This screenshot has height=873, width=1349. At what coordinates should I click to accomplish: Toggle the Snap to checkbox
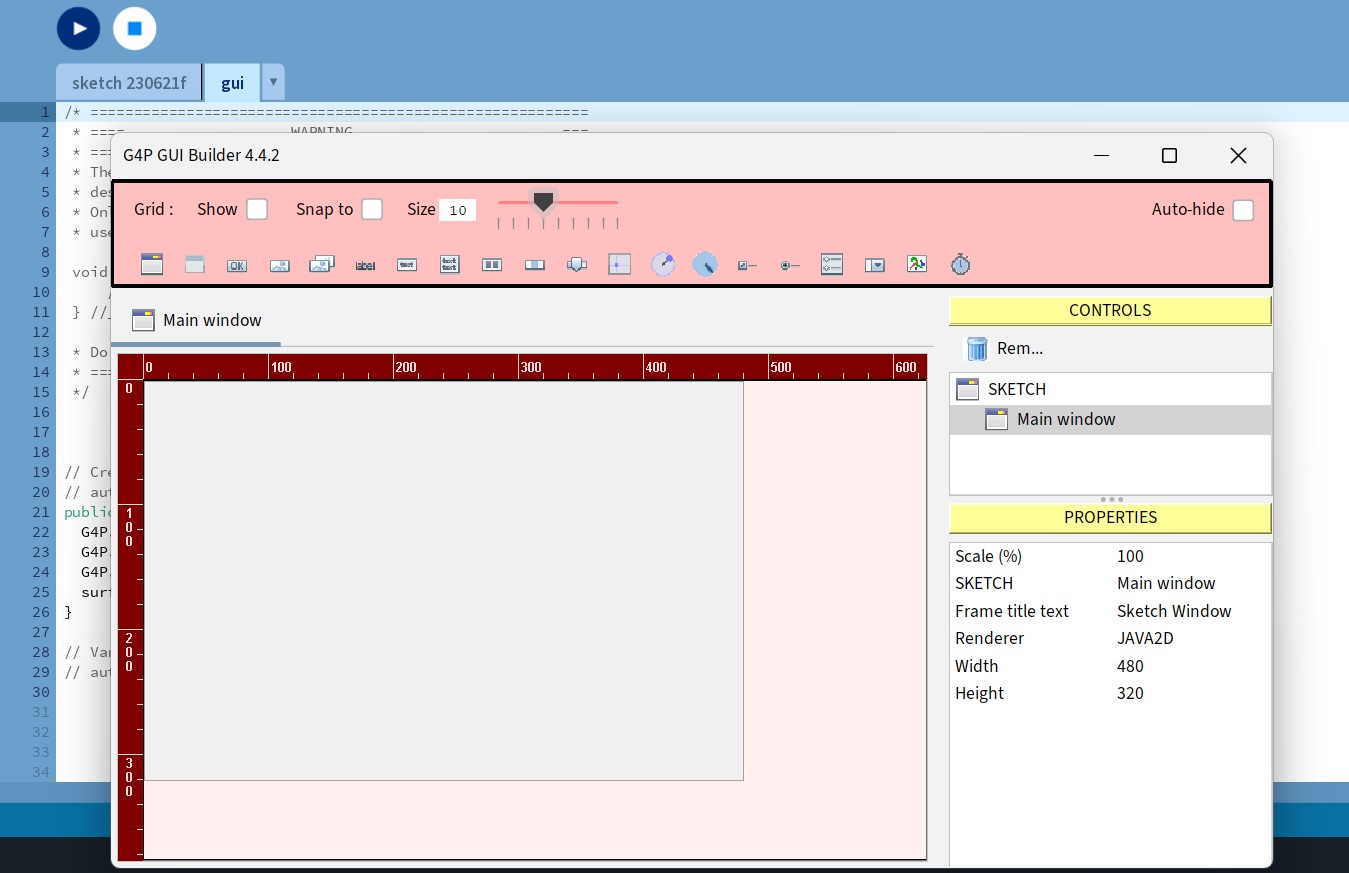[372, 209]
